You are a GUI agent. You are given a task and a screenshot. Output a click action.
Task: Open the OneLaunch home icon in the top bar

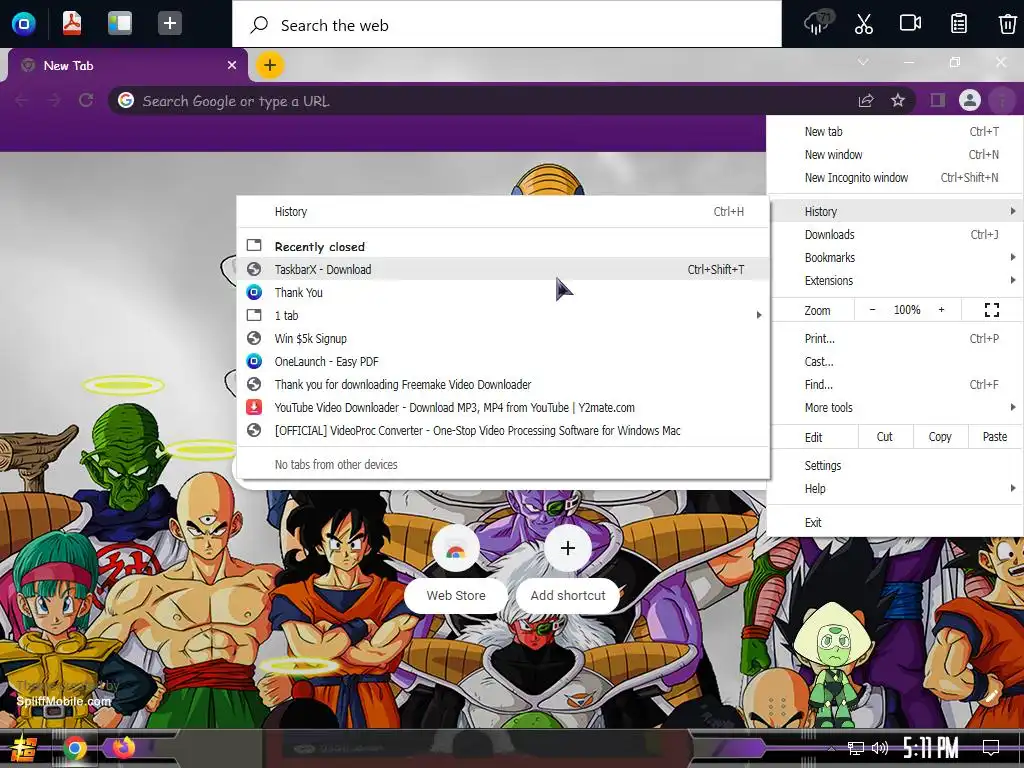(x=24, y=24)
